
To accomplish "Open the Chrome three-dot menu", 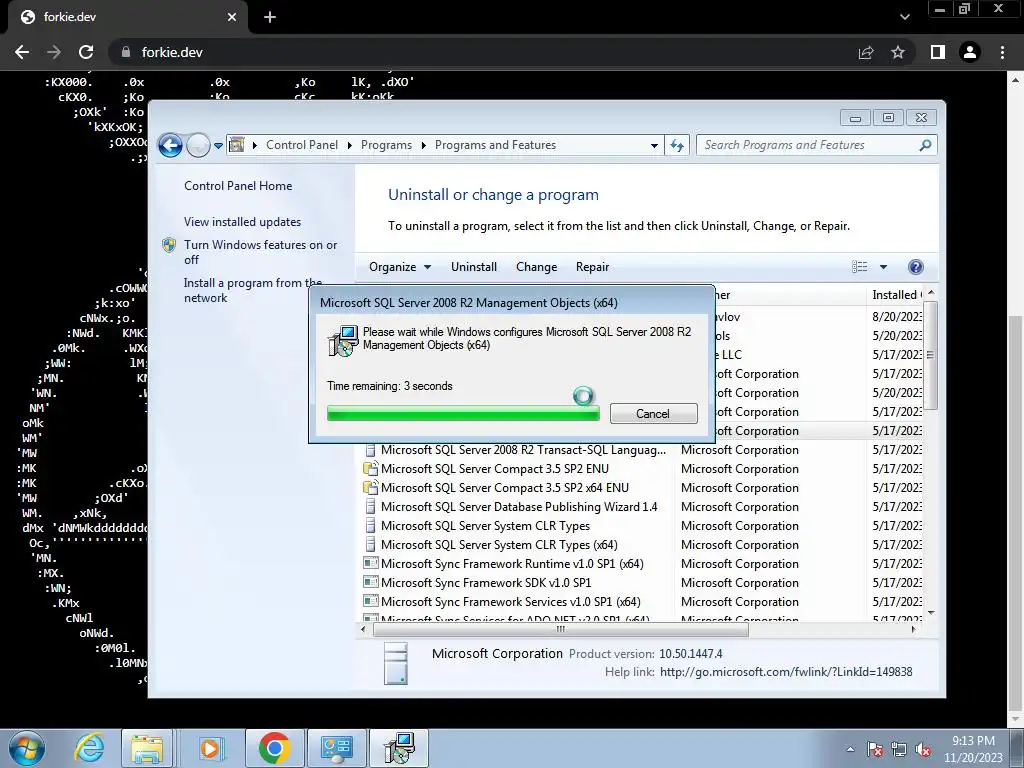I will pyautogui.click(x=1002, y=52).
